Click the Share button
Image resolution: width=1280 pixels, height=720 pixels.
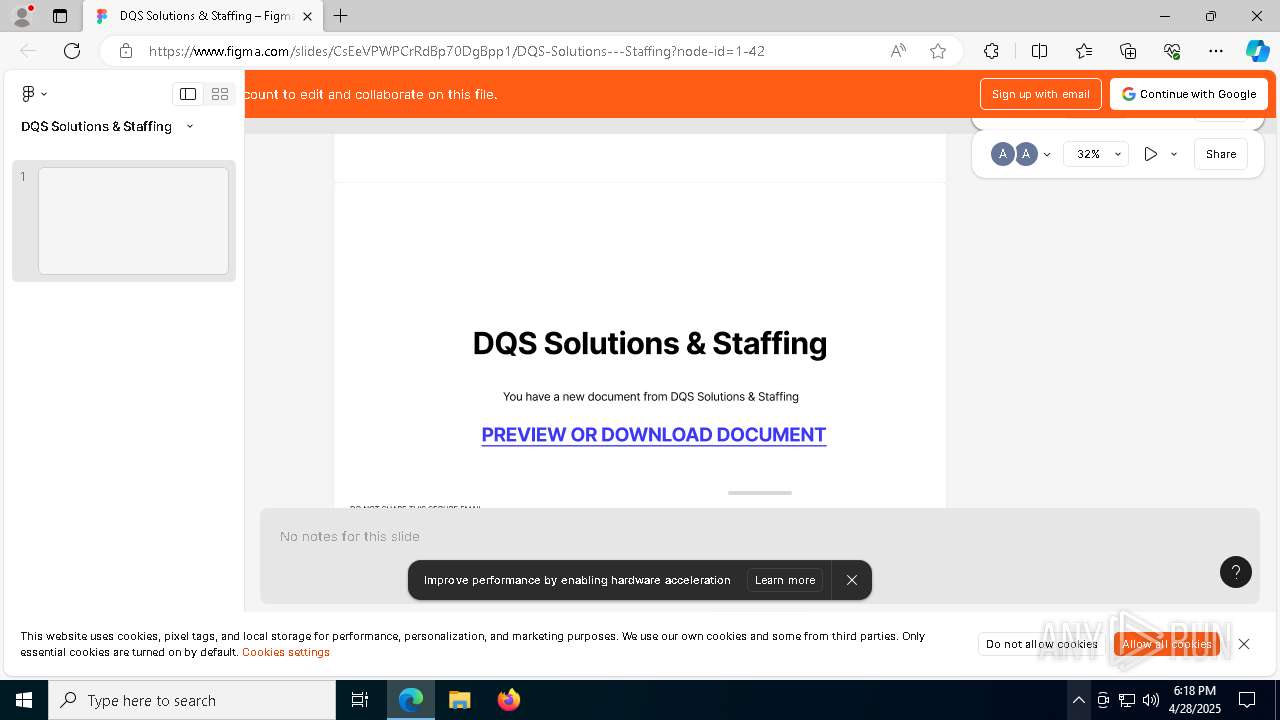[x=1221, y=154]
